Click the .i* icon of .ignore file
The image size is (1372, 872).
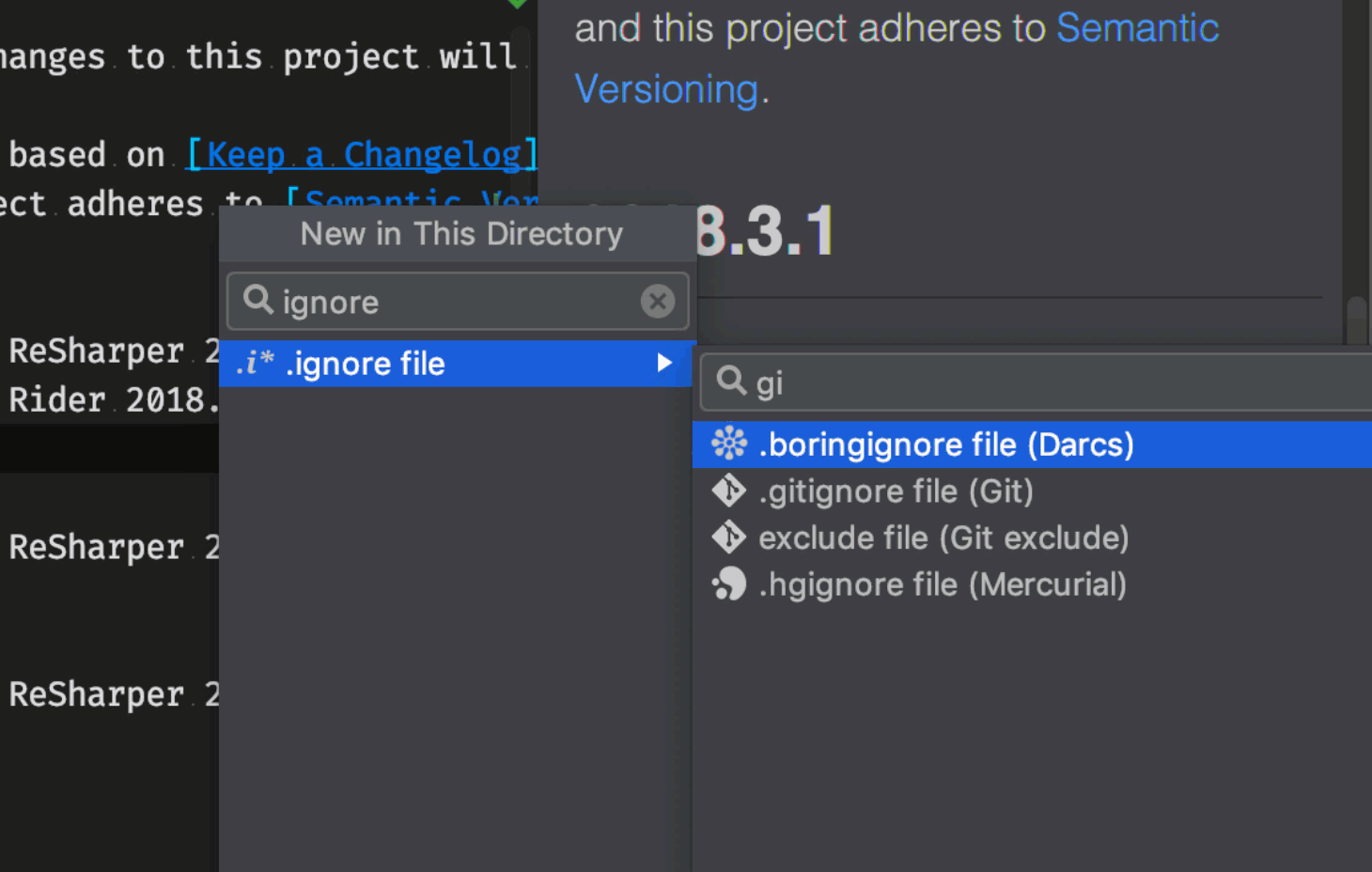click(x=255, y=363)
